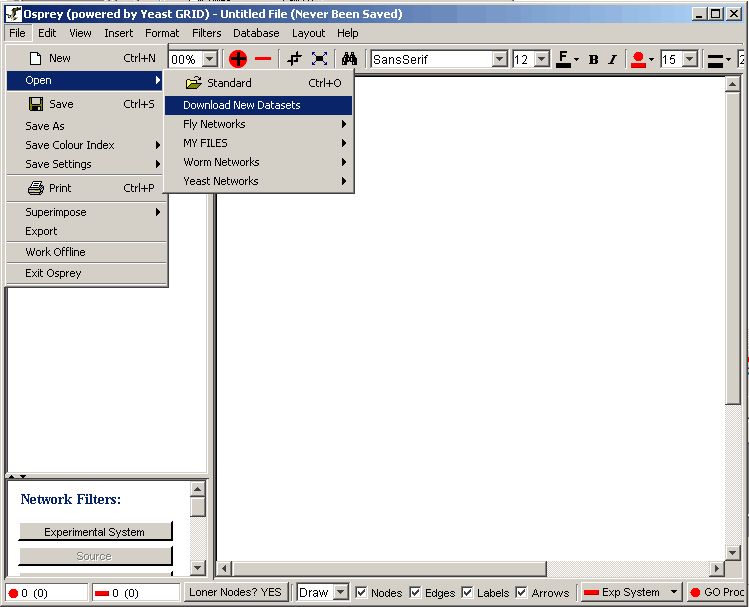Click the binoculars find icon
This screenshot has height=607, width=749.
coord(349,60)
